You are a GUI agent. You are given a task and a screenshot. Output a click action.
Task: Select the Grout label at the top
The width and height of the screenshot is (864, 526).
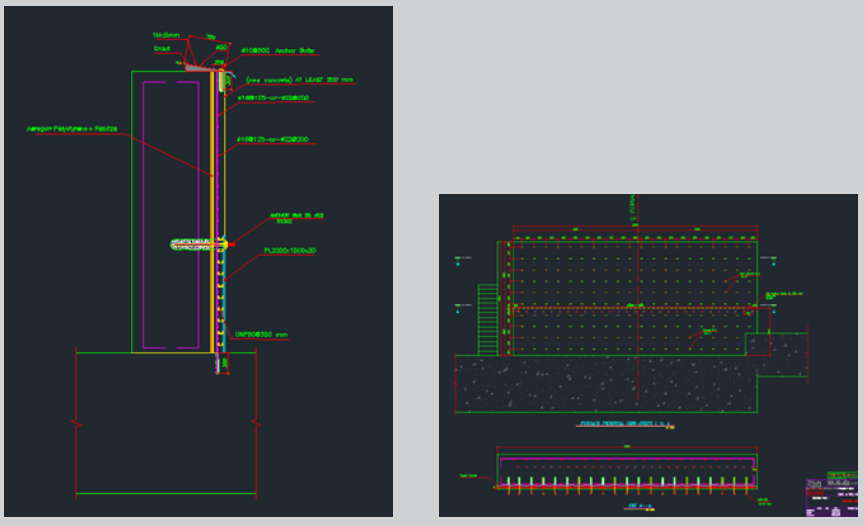pyautogui.click(x=163, y=47)
